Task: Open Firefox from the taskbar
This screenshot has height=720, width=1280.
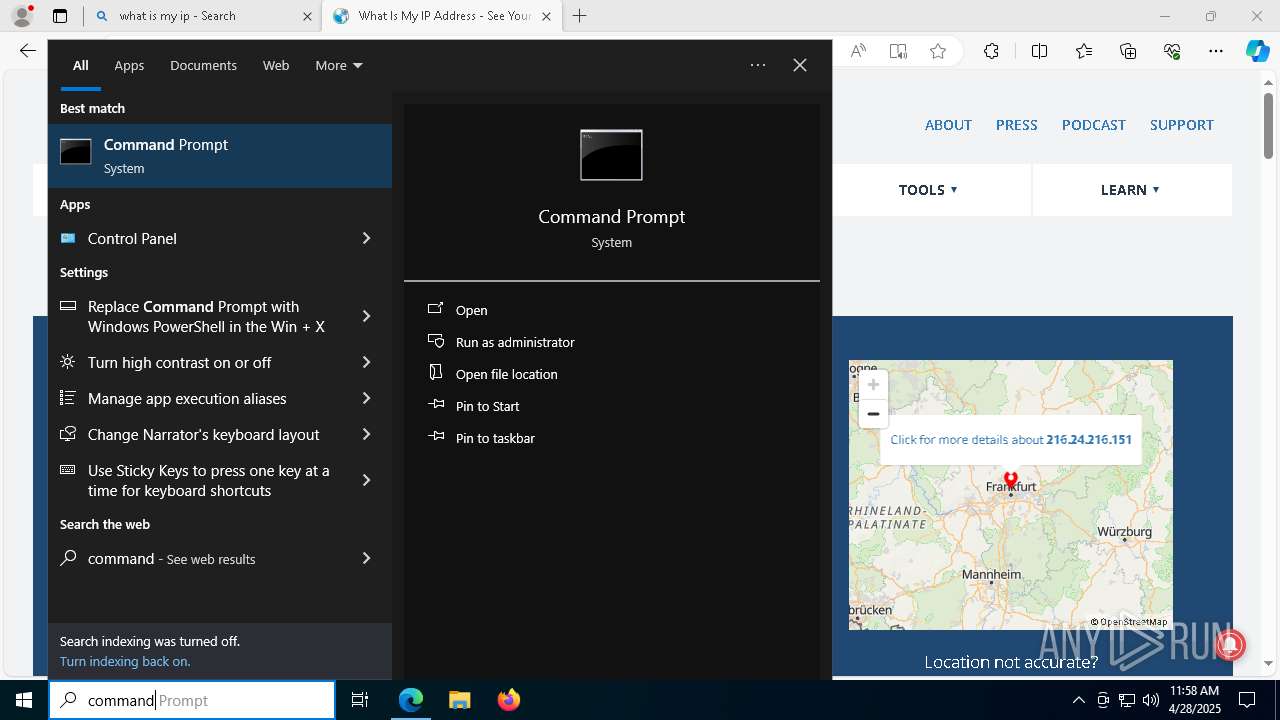Action: pos(508,700)
